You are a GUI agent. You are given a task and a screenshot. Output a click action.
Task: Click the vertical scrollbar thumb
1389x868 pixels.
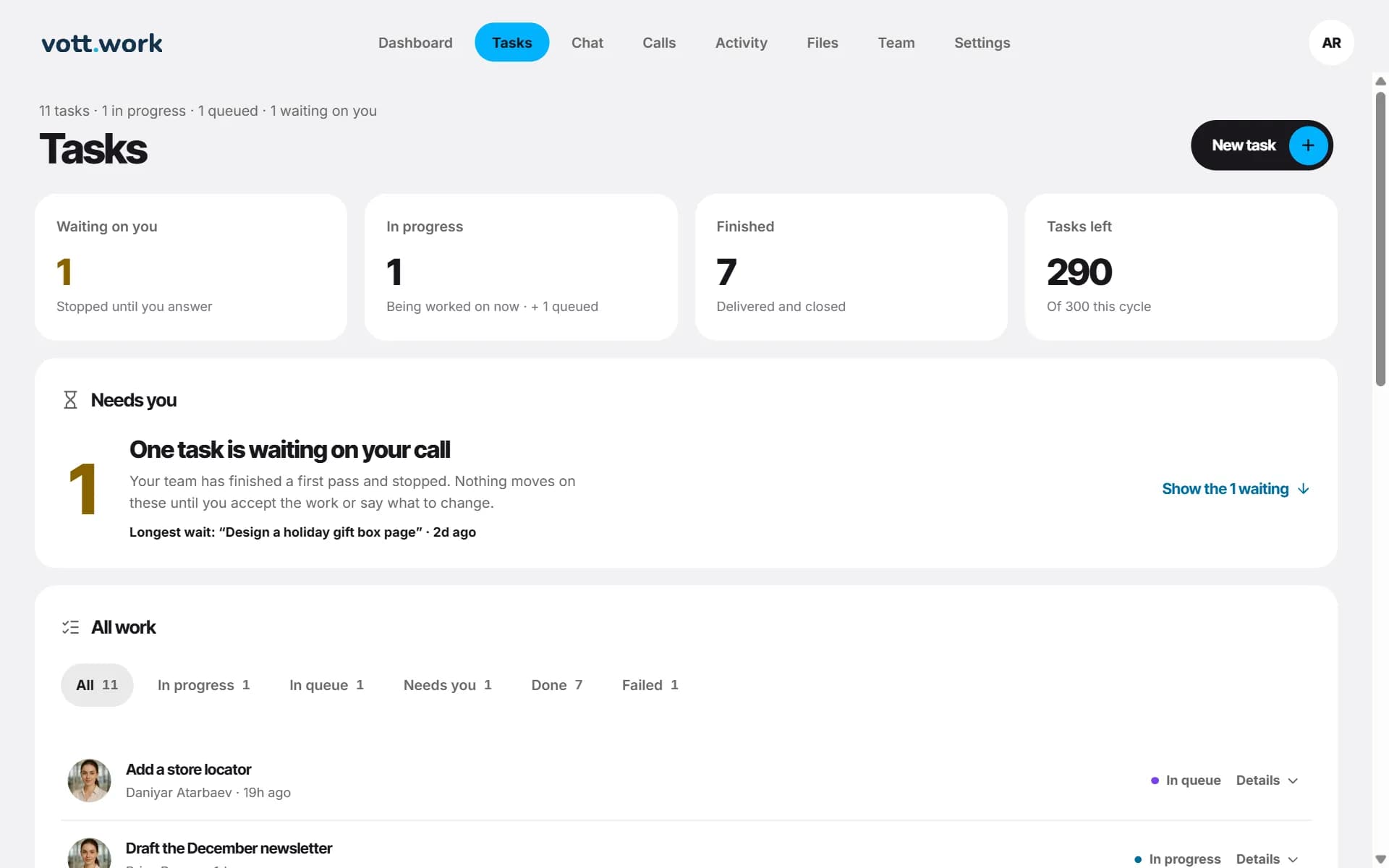(1380, 239)
